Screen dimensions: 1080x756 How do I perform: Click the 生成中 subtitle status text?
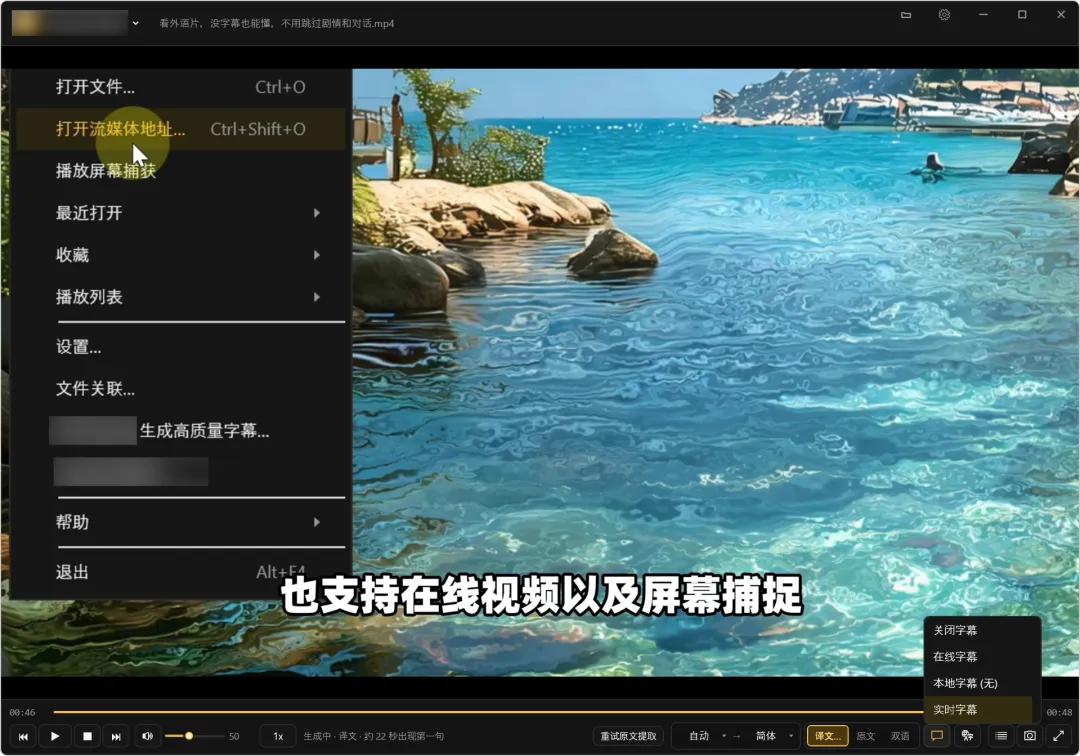tap(374, 736)
